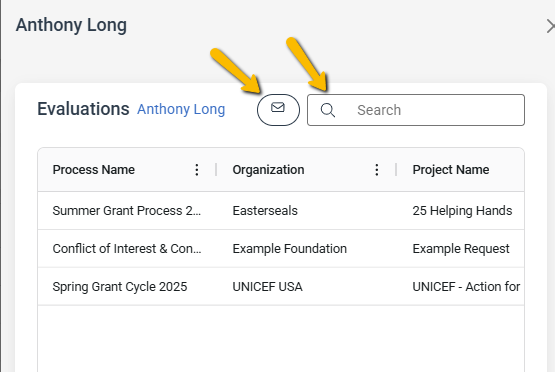Click the envelope email evaluator button

(x=278, y=110)
